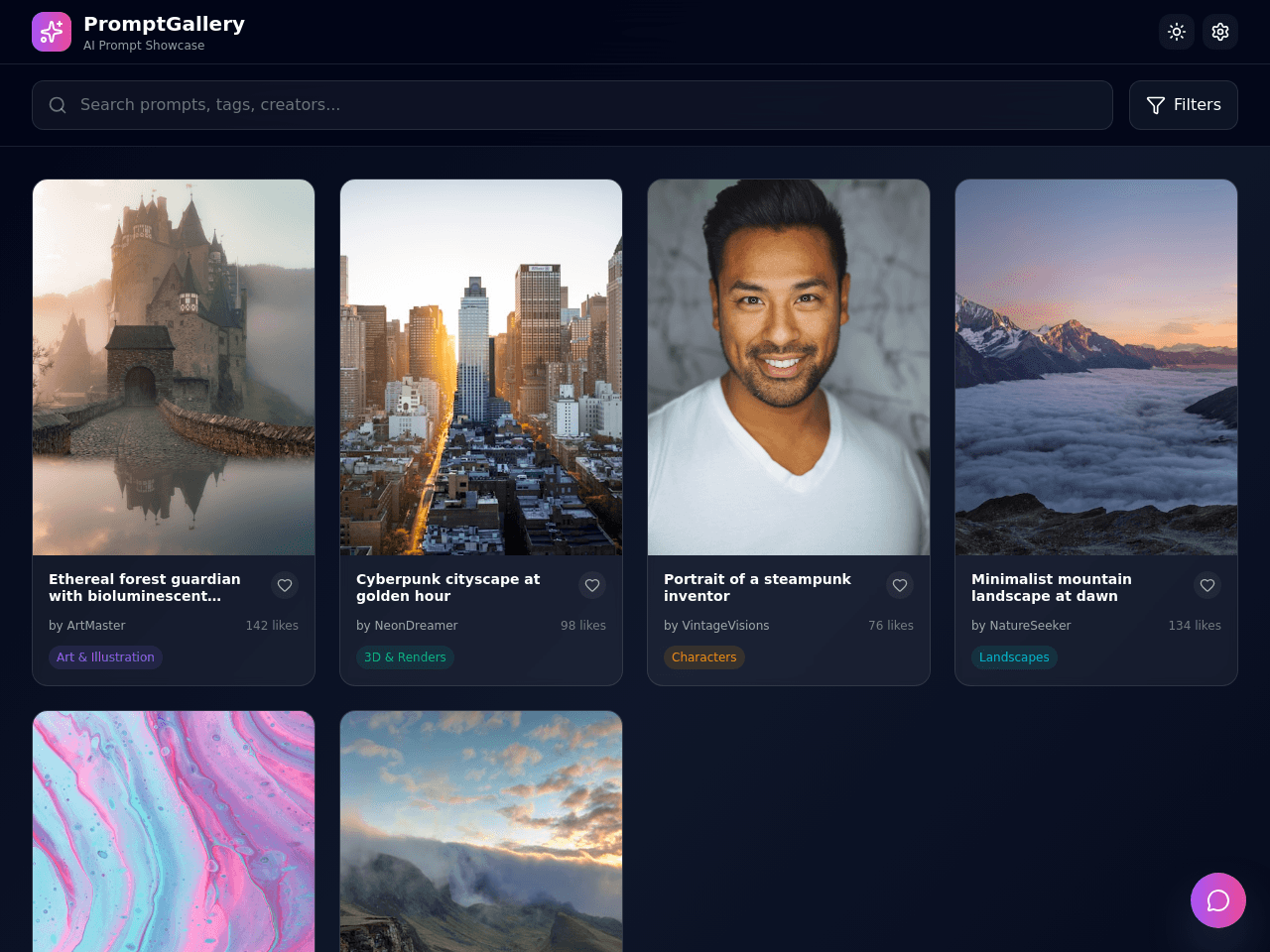Like the Portrait of a steampunk inventor prompt

coord(900,586)
